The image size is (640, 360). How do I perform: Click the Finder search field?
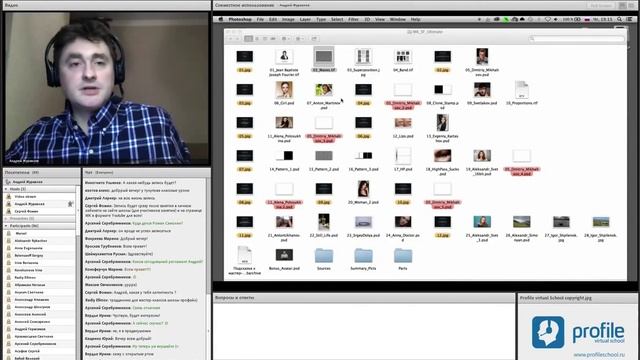(x=577, y=38)
